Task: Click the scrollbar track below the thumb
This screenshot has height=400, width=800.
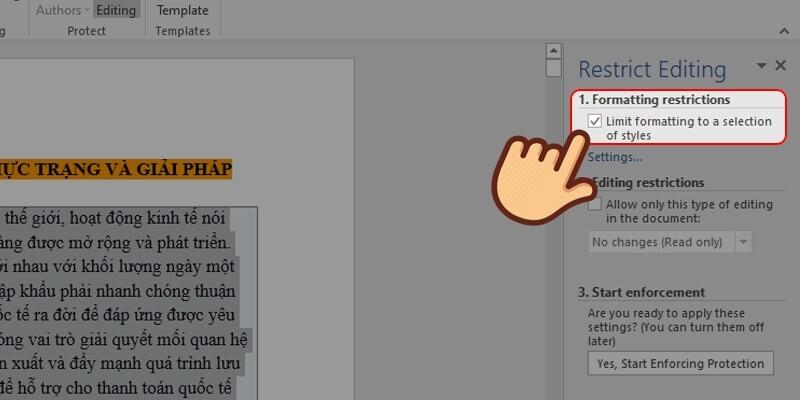Action: click(x=553, y=250)
